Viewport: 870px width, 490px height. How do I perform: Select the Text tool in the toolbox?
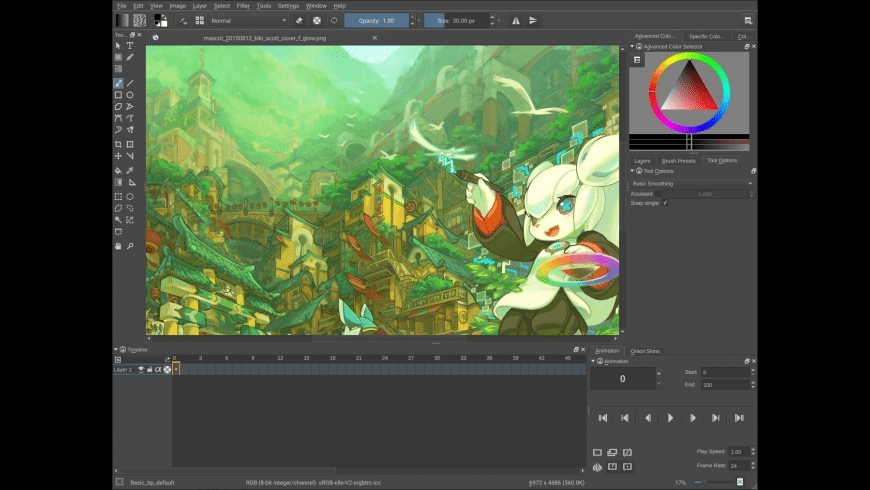coord(130,46)
